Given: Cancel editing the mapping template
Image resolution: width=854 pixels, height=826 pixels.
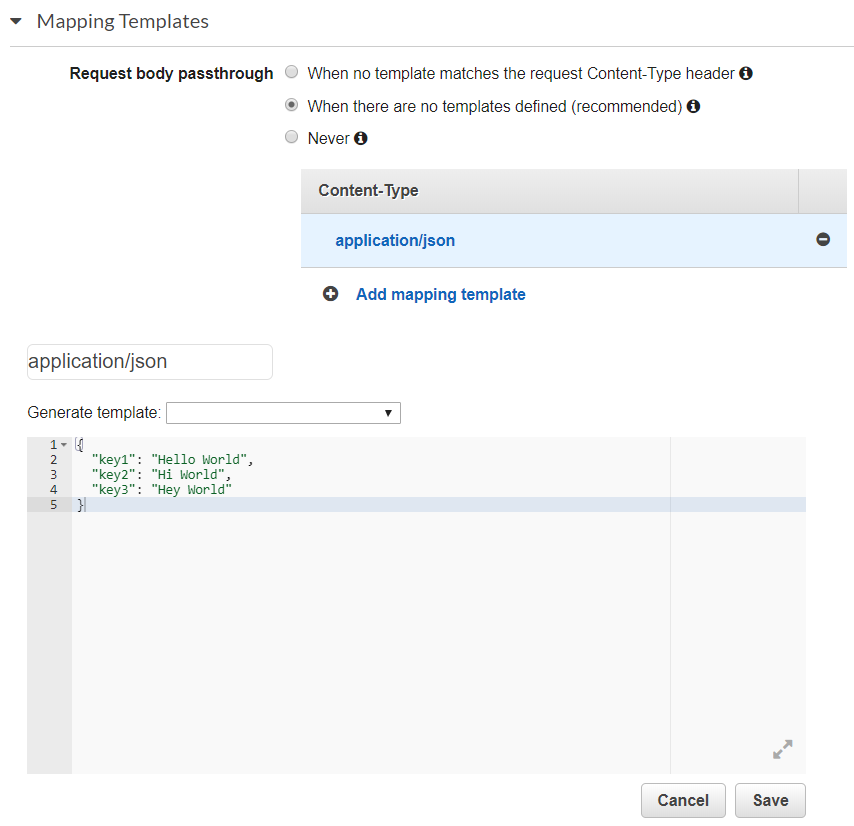Looking at the screenshot, I should click(x=683, y=800).
